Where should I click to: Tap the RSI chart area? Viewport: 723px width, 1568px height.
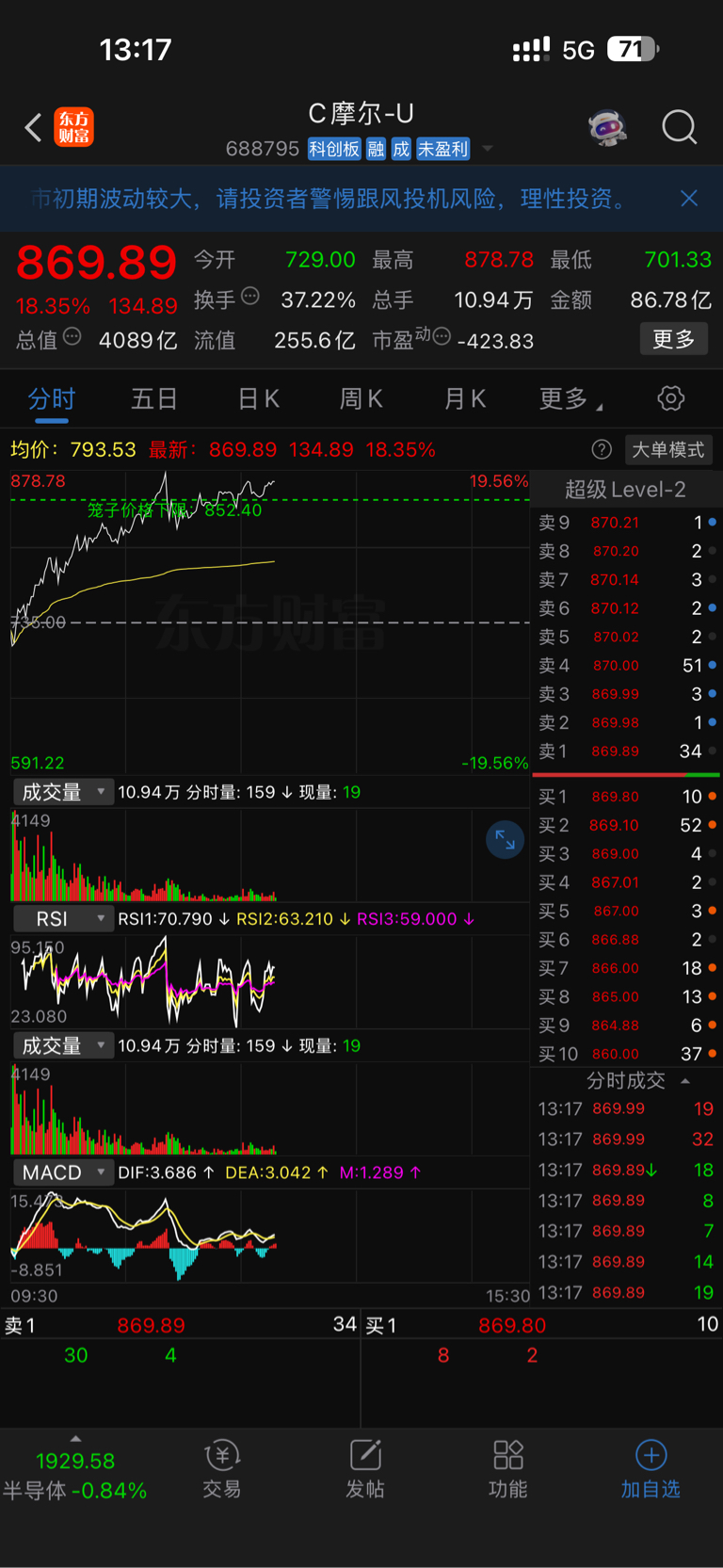(270, 980)
